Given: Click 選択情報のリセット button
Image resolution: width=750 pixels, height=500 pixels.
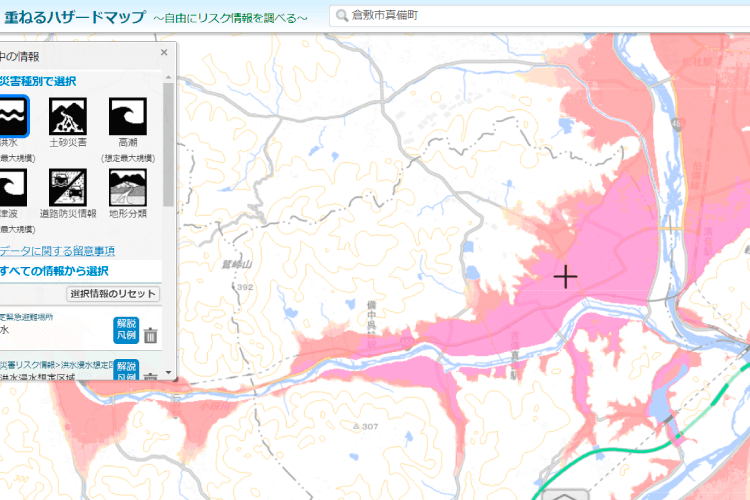Looking at the screenshot, I should point(113,294).
